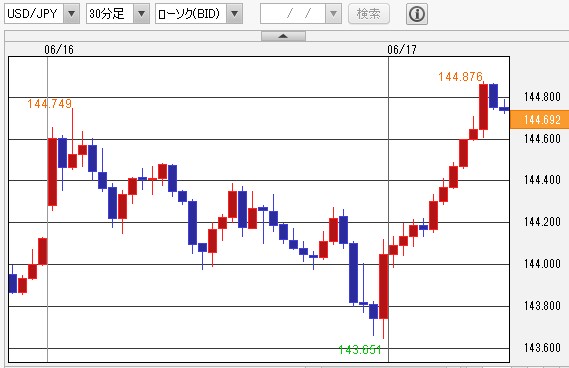
Task: Open the information icon button
Action: 417,14
